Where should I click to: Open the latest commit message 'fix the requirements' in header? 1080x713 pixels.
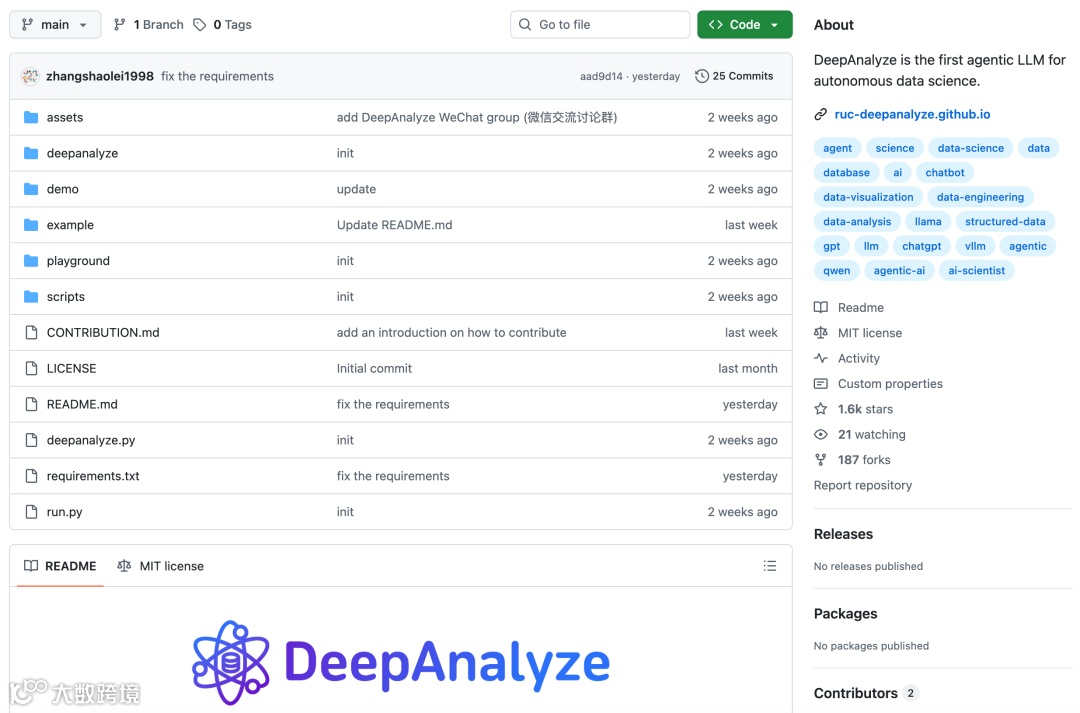[x=218, y=76]
